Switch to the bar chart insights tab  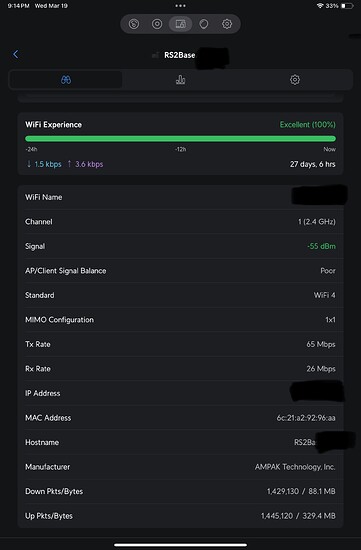click(x=180, y=80)
